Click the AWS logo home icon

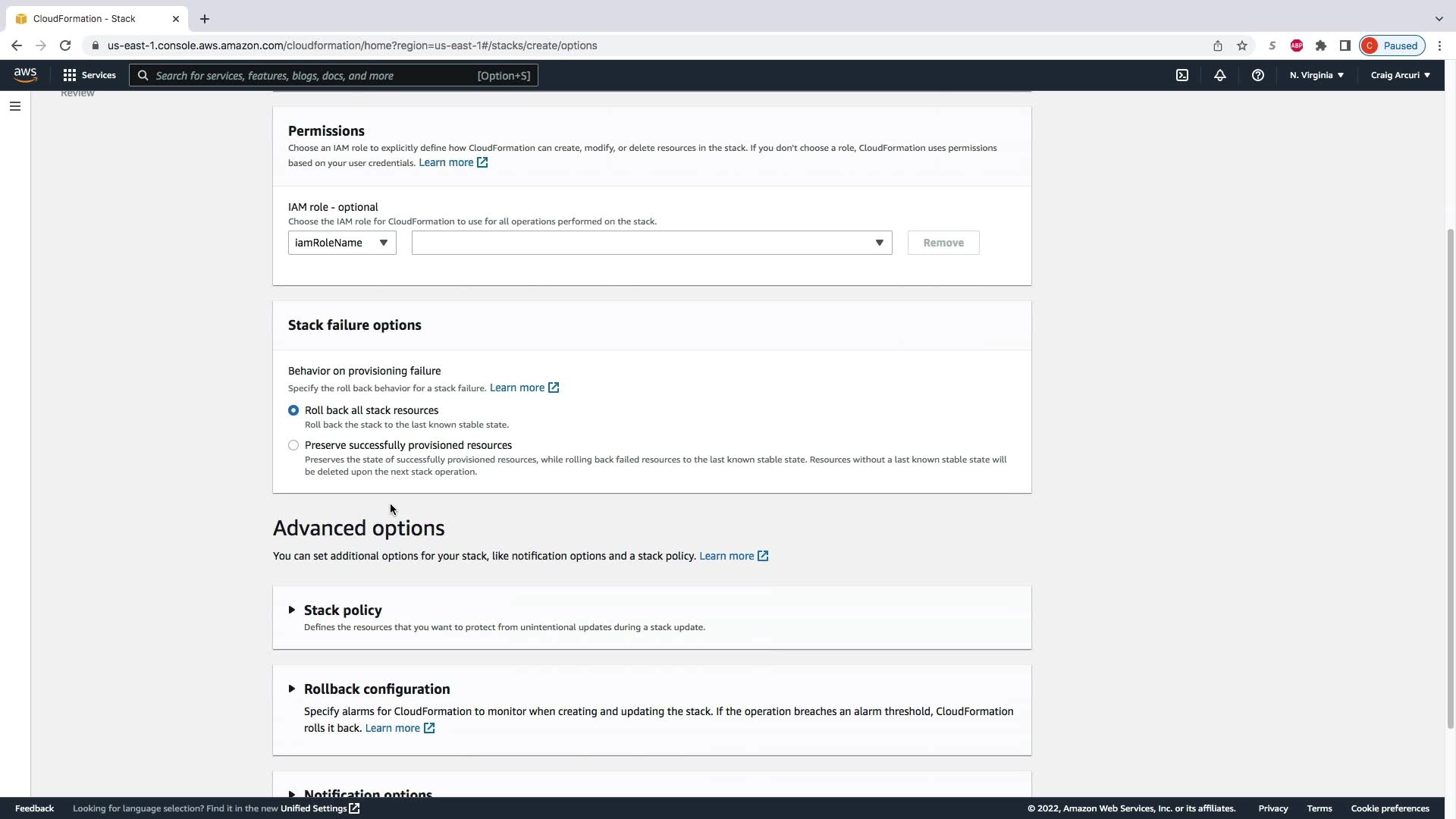click(25, 74)
